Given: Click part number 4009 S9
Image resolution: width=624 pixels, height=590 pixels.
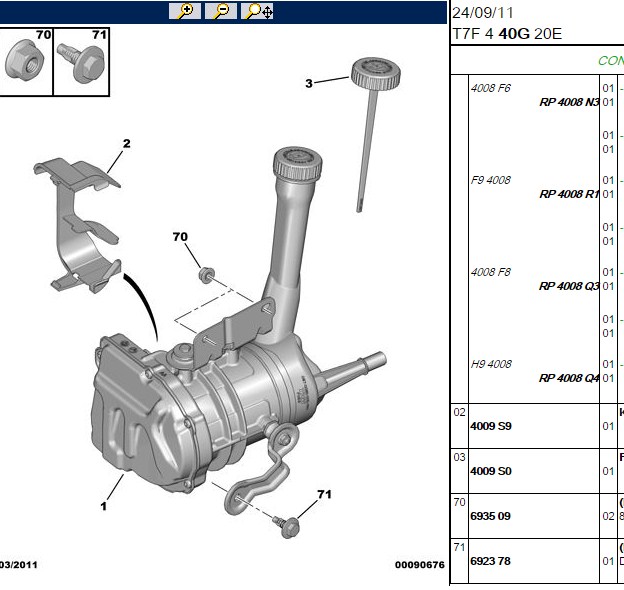Looking at the screenshot, I should [491, 426].
